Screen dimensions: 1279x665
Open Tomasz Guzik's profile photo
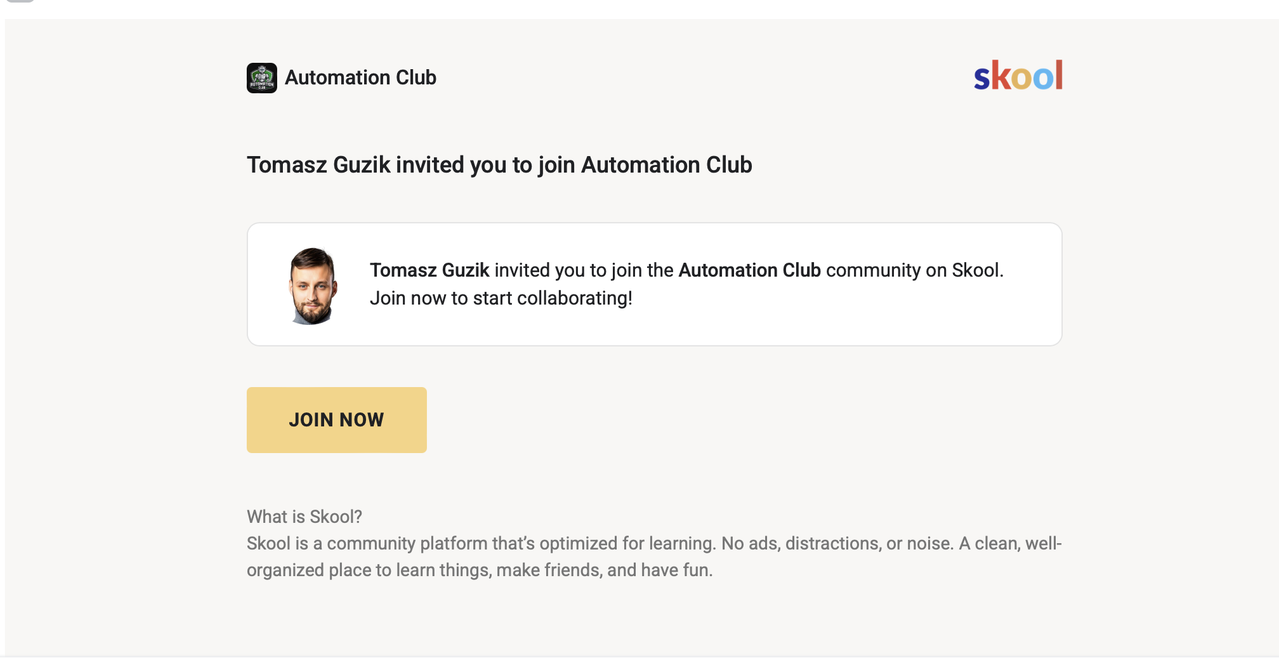tap(313, 286)
